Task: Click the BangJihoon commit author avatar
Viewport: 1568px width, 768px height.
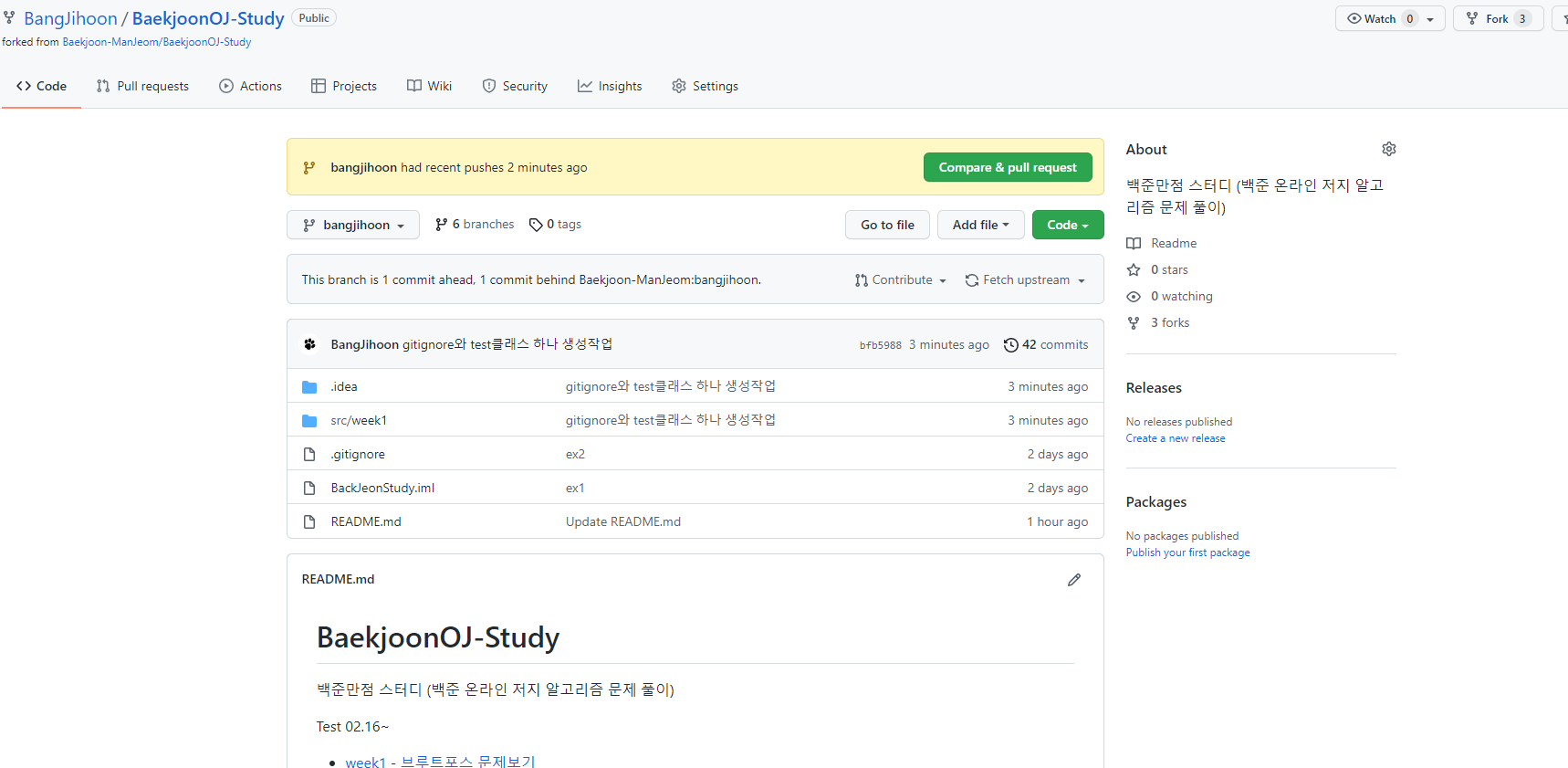Action: coord(309,344)
